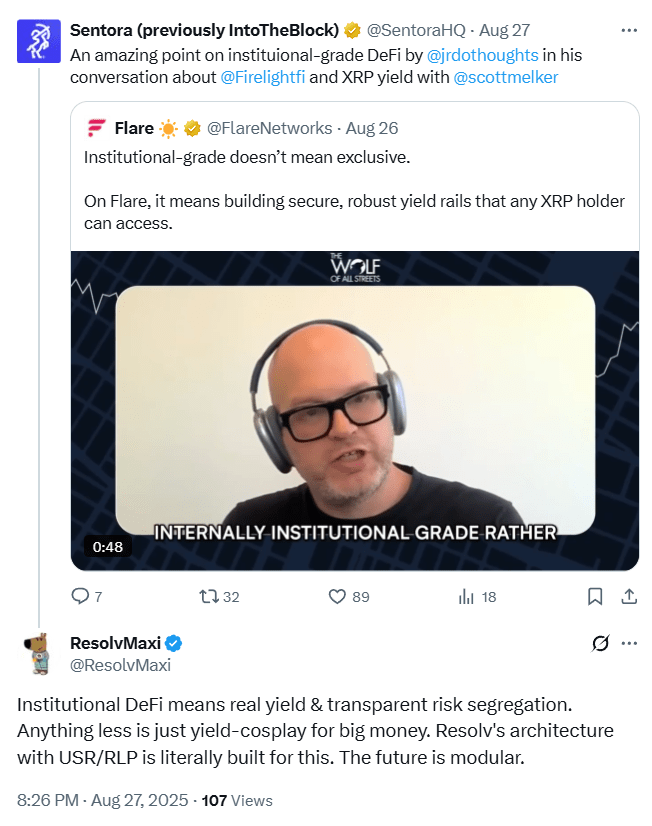Open ResolvMaxi's dog avatar

38,653
